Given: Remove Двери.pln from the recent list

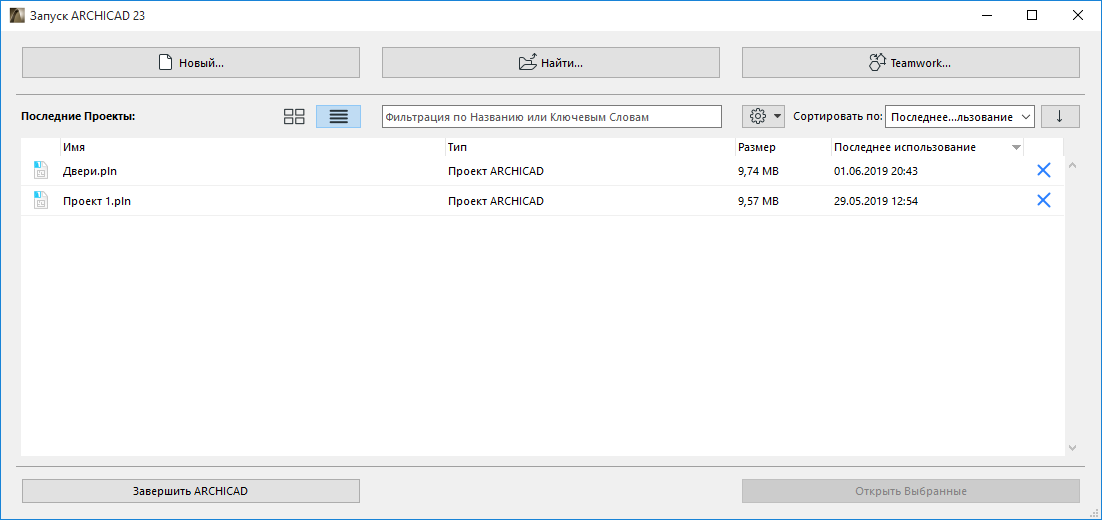Looking at the screenshot, I should (x=1044, y=170).
